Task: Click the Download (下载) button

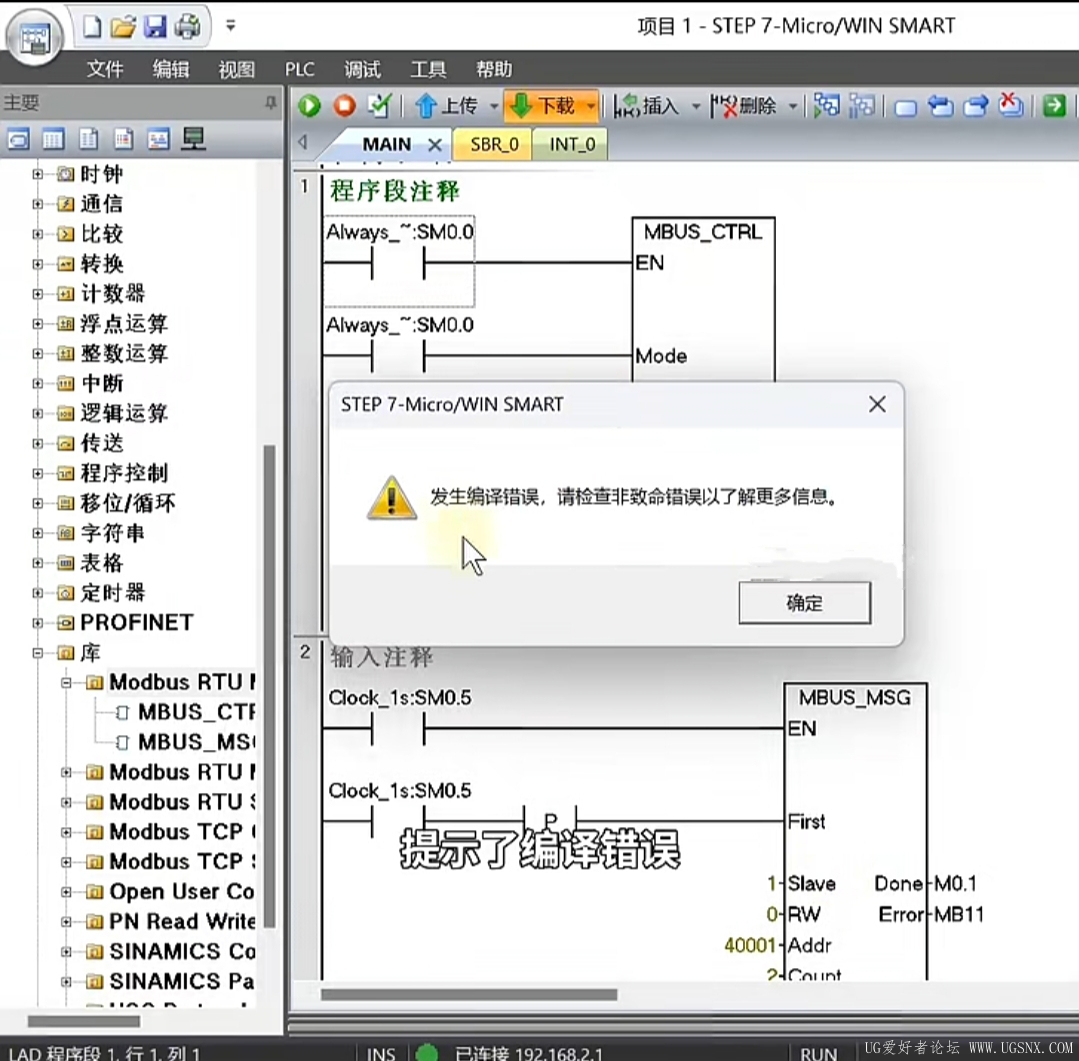Action: [x=544, y=106]
